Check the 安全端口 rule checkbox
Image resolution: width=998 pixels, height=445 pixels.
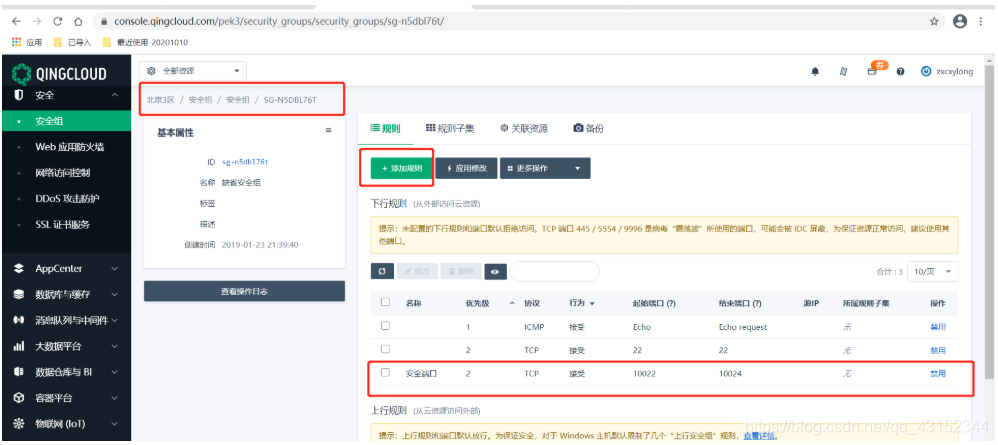[385, 372]
